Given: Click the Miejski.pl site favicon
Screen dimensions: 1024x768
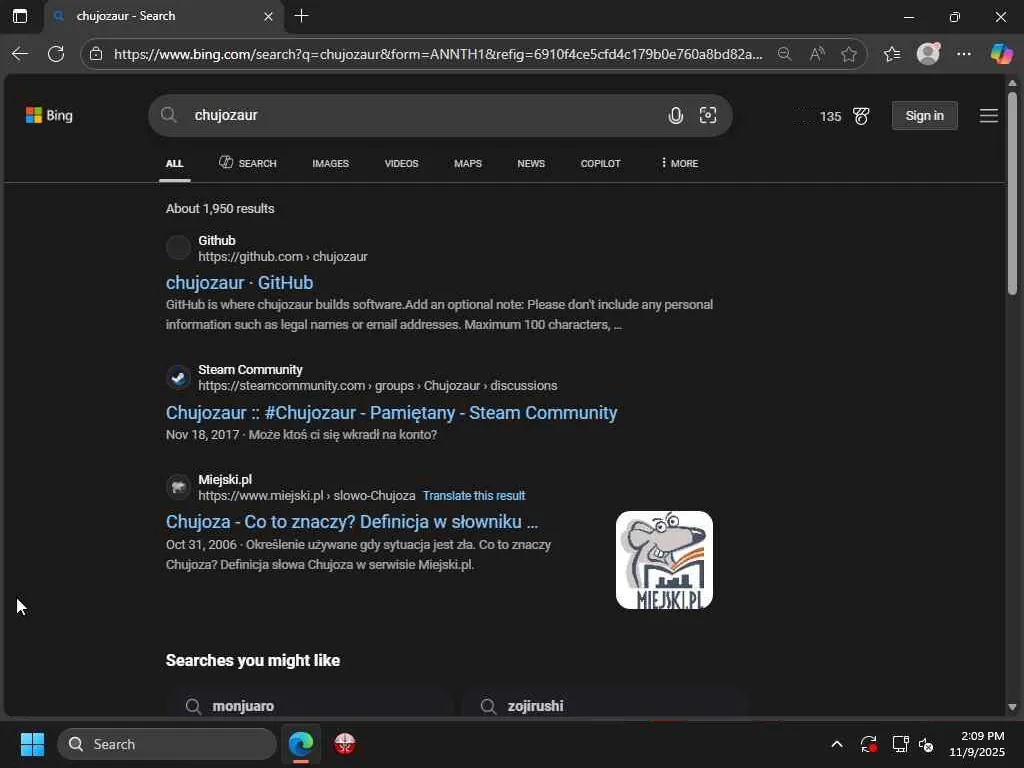Looking at the screenshot, I should tap(178, 487).
